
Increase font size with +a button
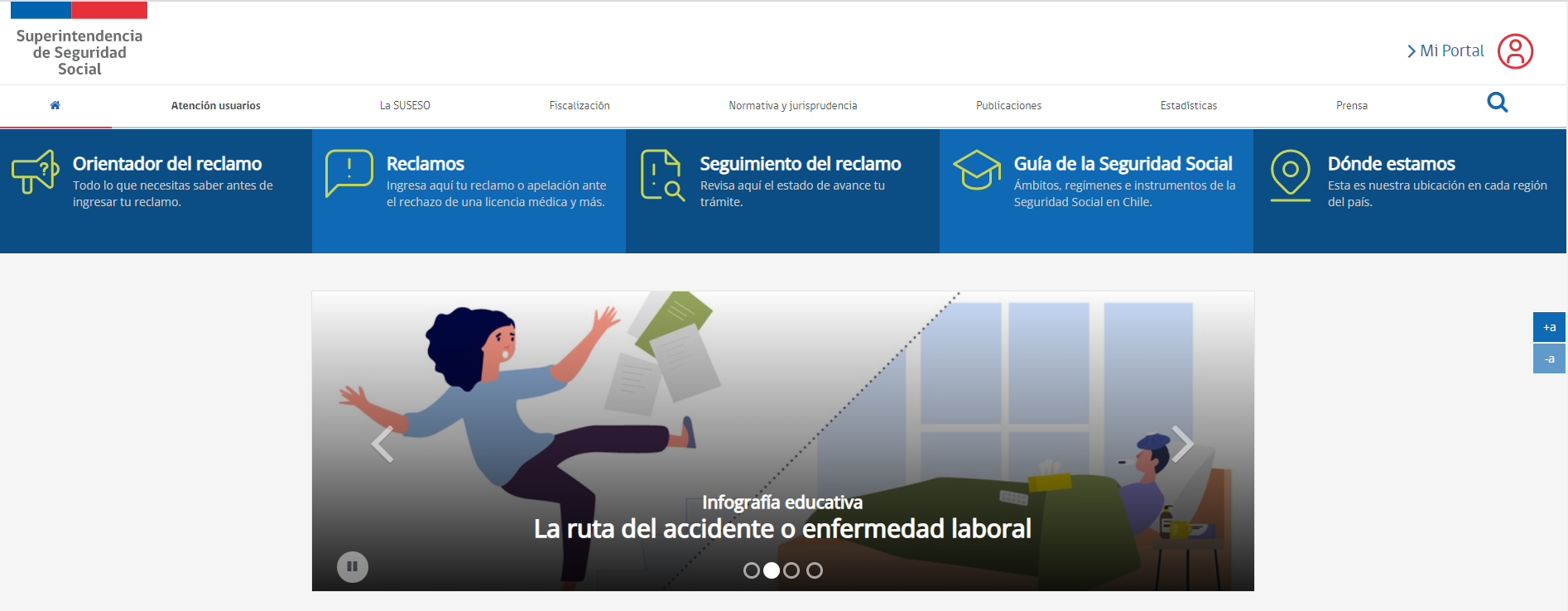tap(1548, 327)
